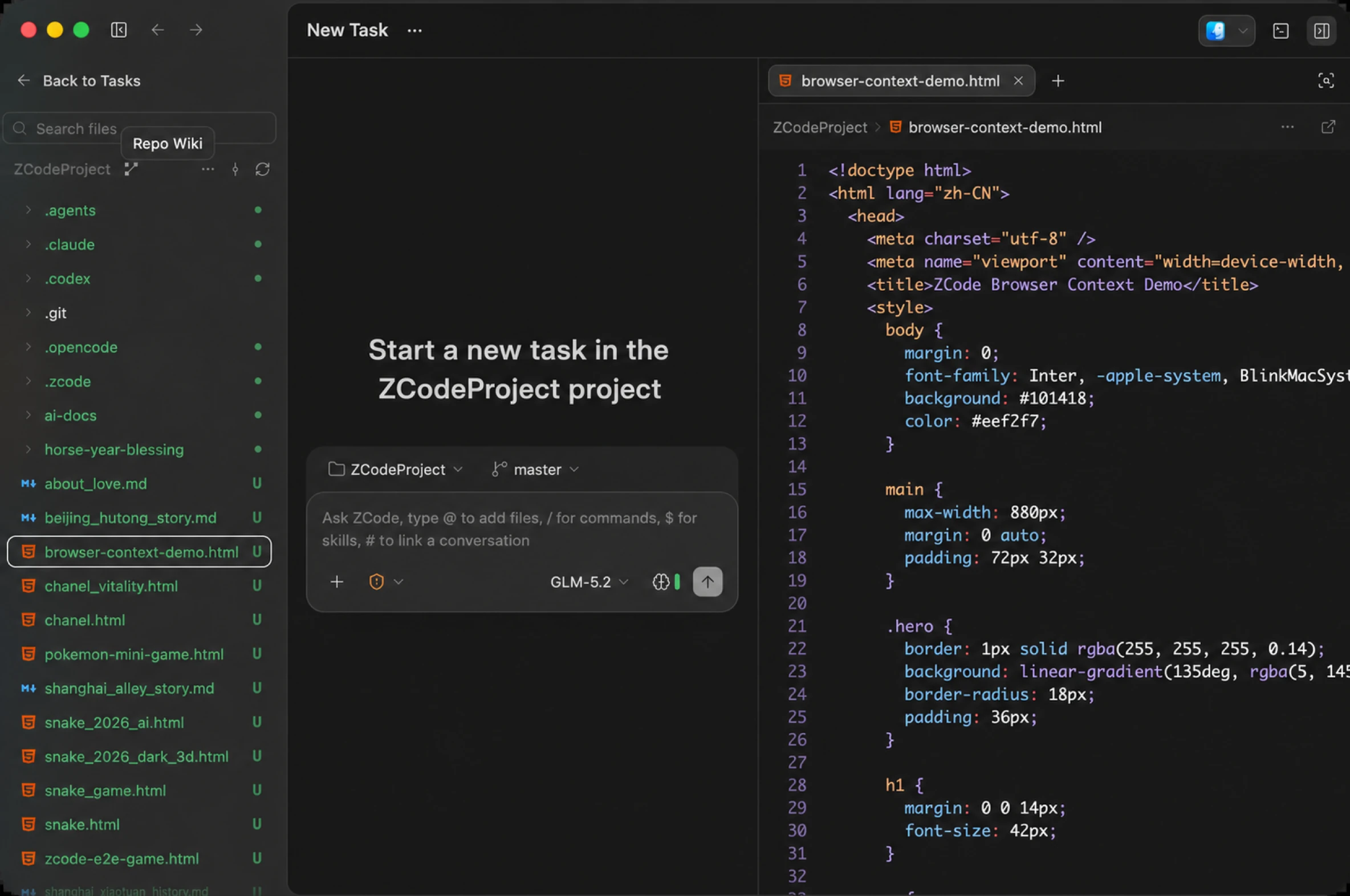Click the 'color: #eef2f7;' code line
Image resolution: width=1350 pixels, height=896 pixels.
(975, 421)
